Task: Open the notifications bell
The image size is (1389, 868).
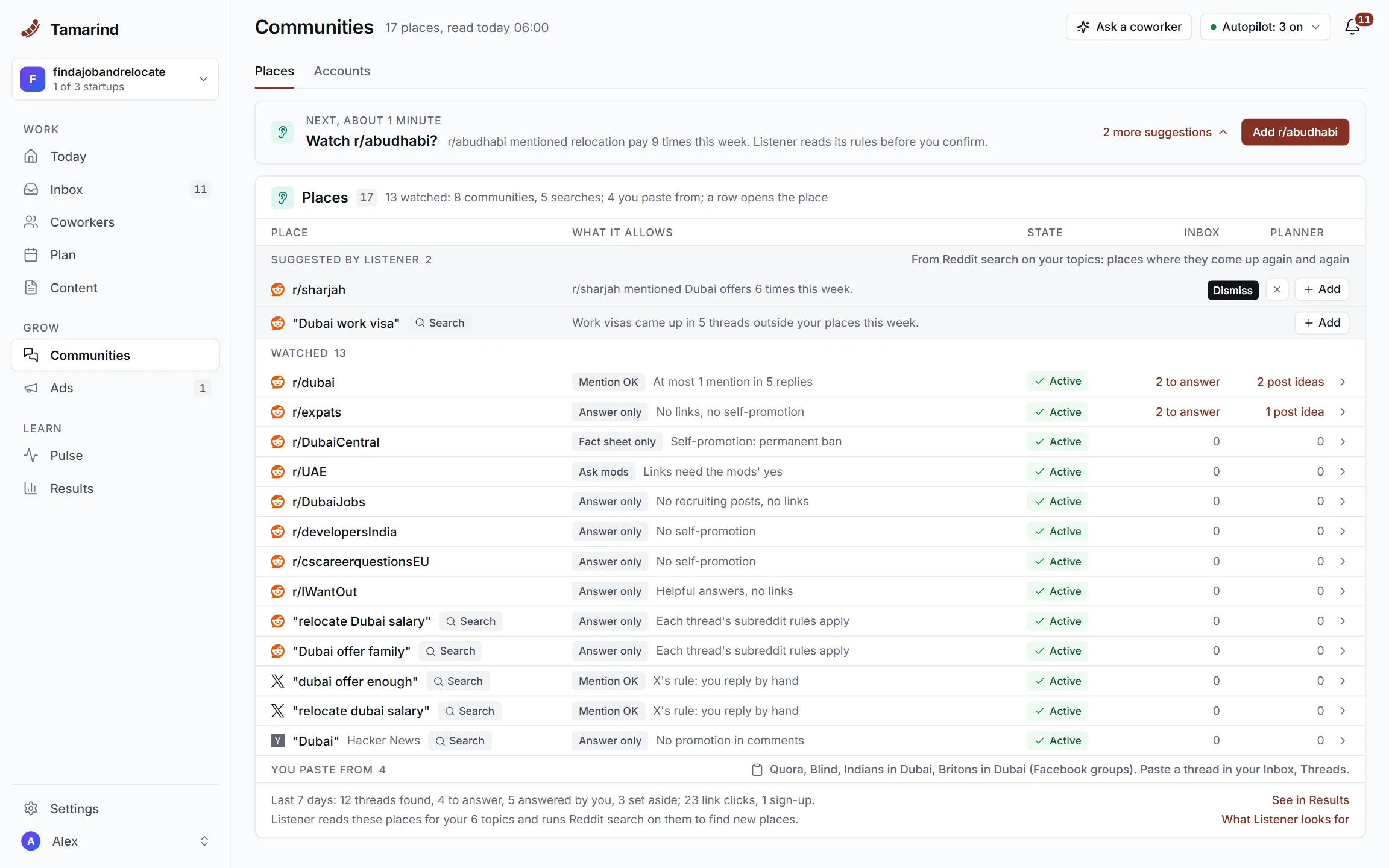Action: click(1352, 27)
